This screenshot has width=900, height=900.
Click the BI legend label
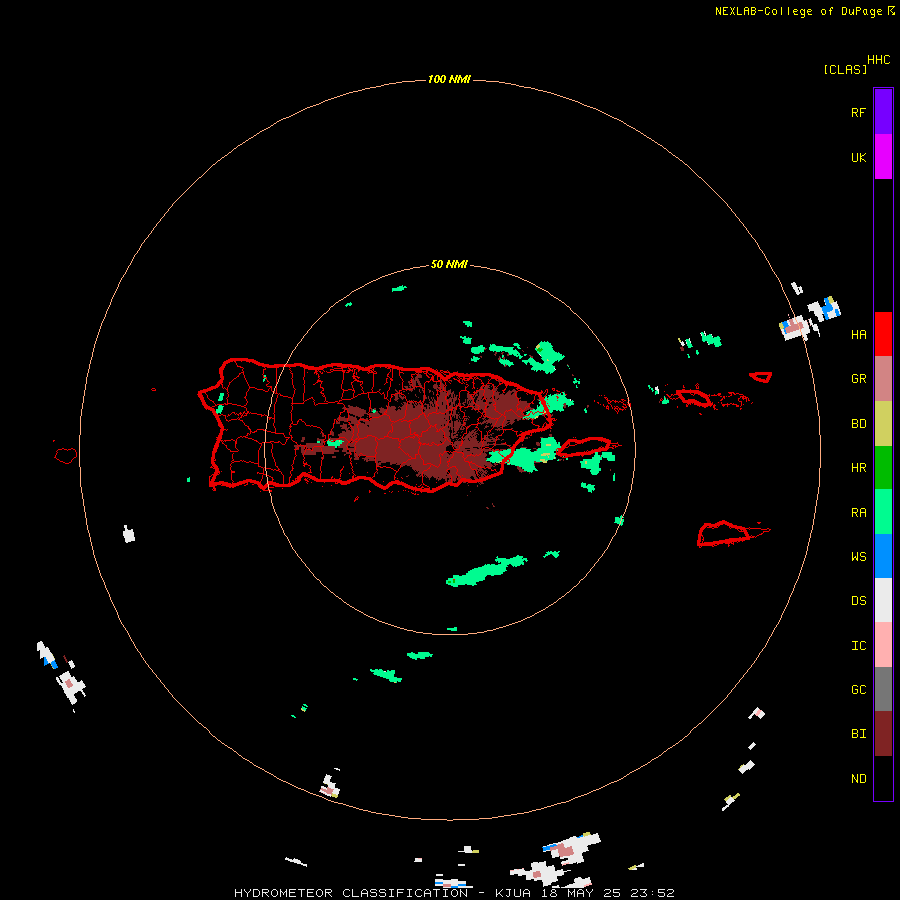[x=859, y=734]
